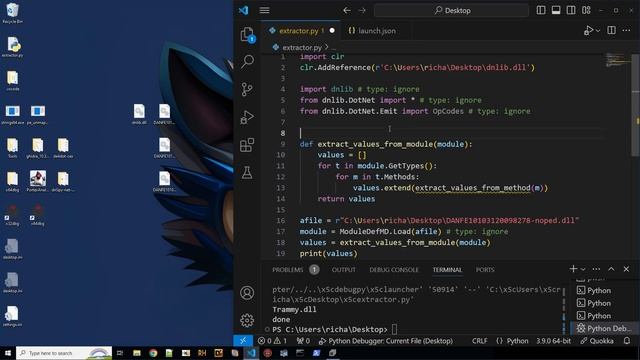Open the VS Code hamburger menu
Image resolution: width=640 pixels, height=360 pixels.
pyautogui.click(x=264, y=10)
